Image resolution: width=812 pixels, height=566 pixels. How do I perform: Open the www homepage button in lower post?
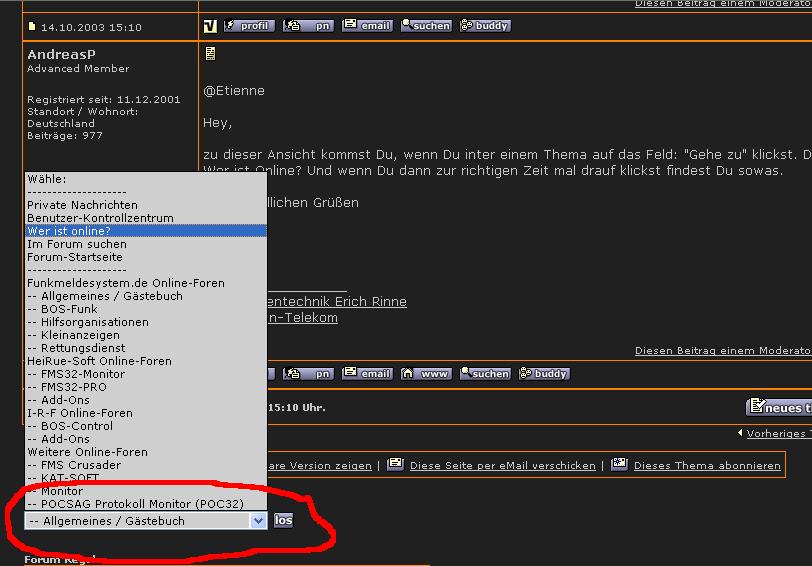pyautogui.click(x=426, y=374)
